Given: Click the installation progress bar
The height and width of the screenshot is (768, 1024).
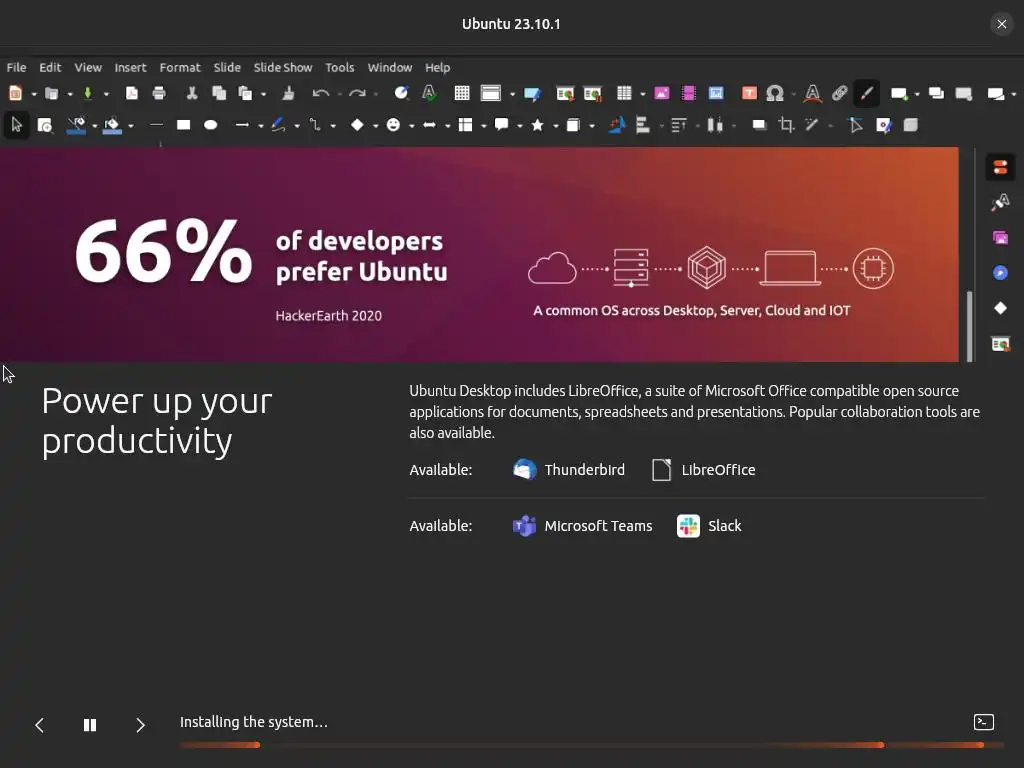Looking at the screenshot, I should pos(592,744).
